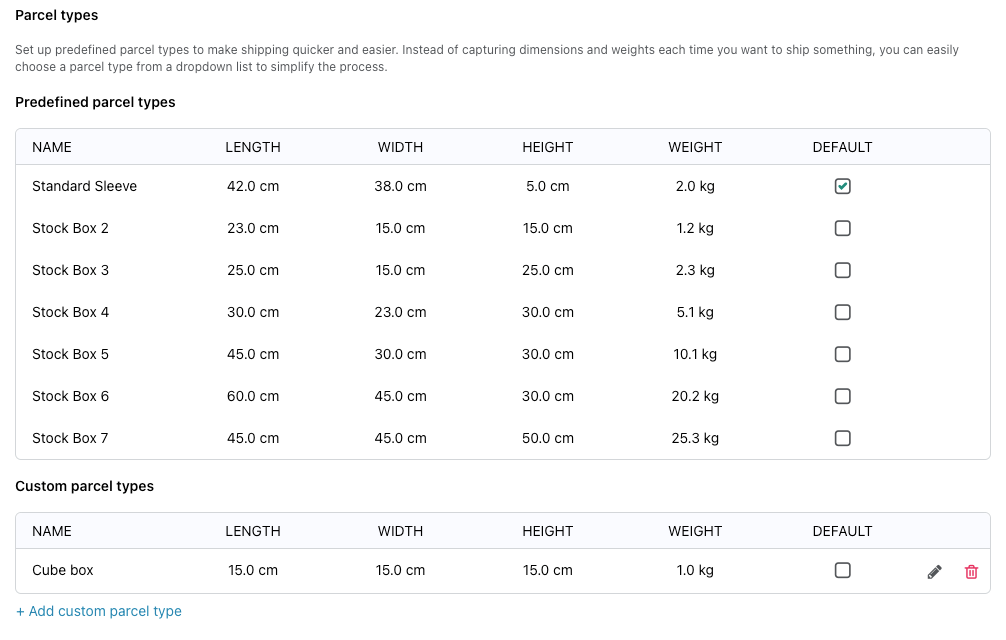The height and width of the screenshot is (640, 1006).
Task: Set Stock Box 3 as default
Action: pyautogui.click(x=842, y=270)
